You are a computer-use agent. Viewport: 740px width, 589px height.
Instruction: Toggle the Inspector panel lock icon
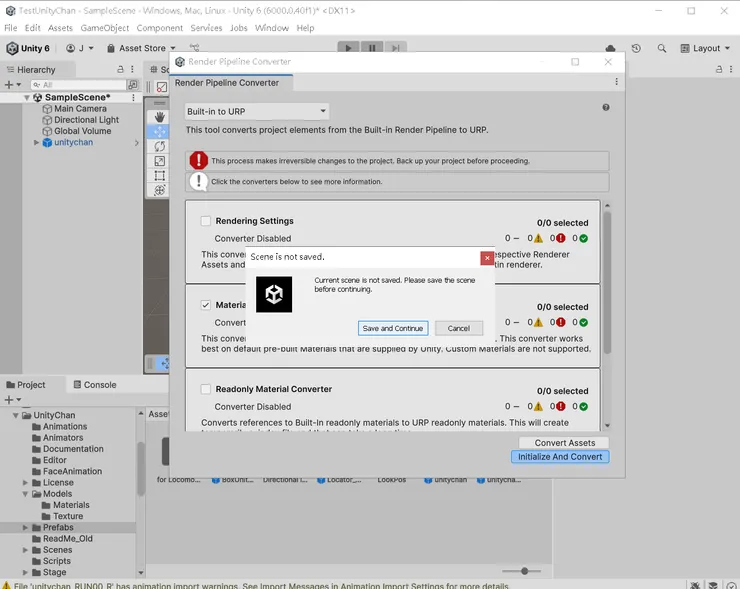(x=719, y=69)
